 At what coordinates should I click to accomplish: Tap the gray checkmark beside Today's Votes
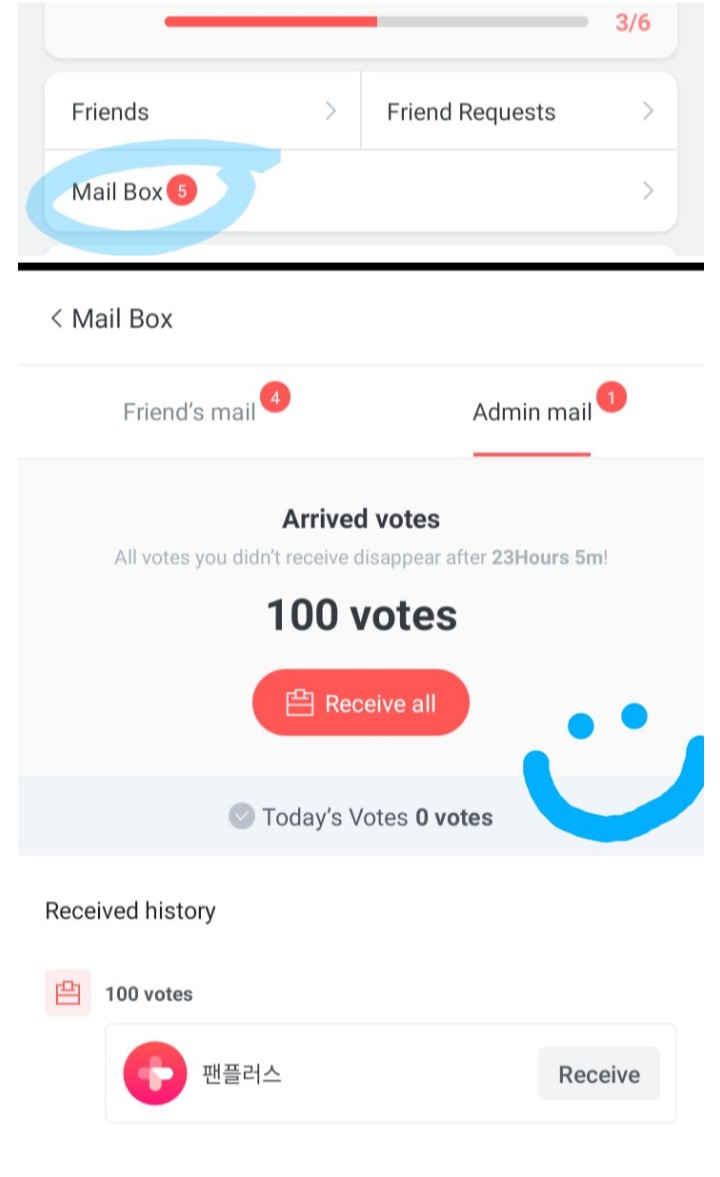tap(241, 817)
